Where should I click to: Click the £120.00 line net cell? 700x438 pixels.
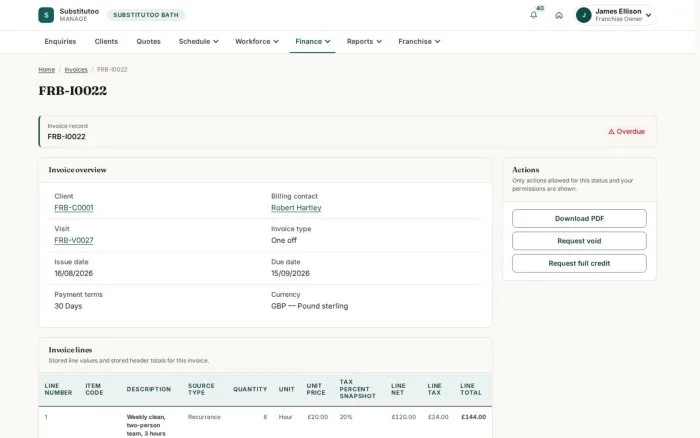pos(404,417)
